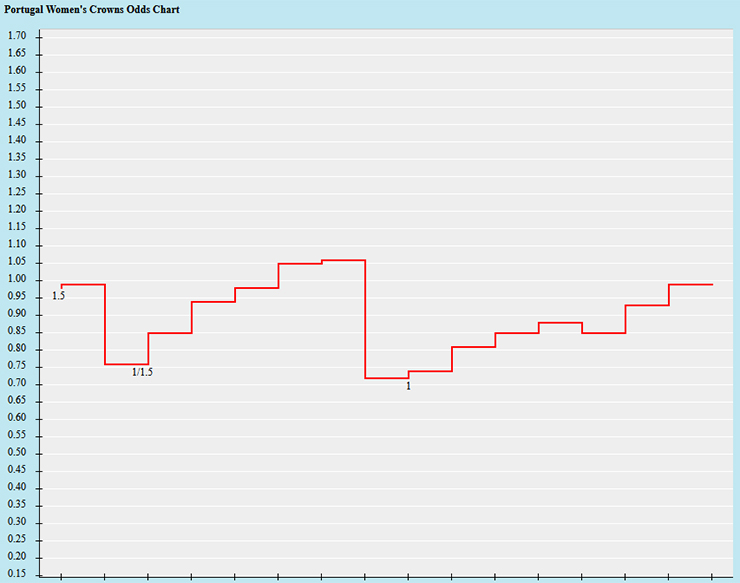
Task: Select the 1.55 y-axis label
Action: click(x=17, y=88)
